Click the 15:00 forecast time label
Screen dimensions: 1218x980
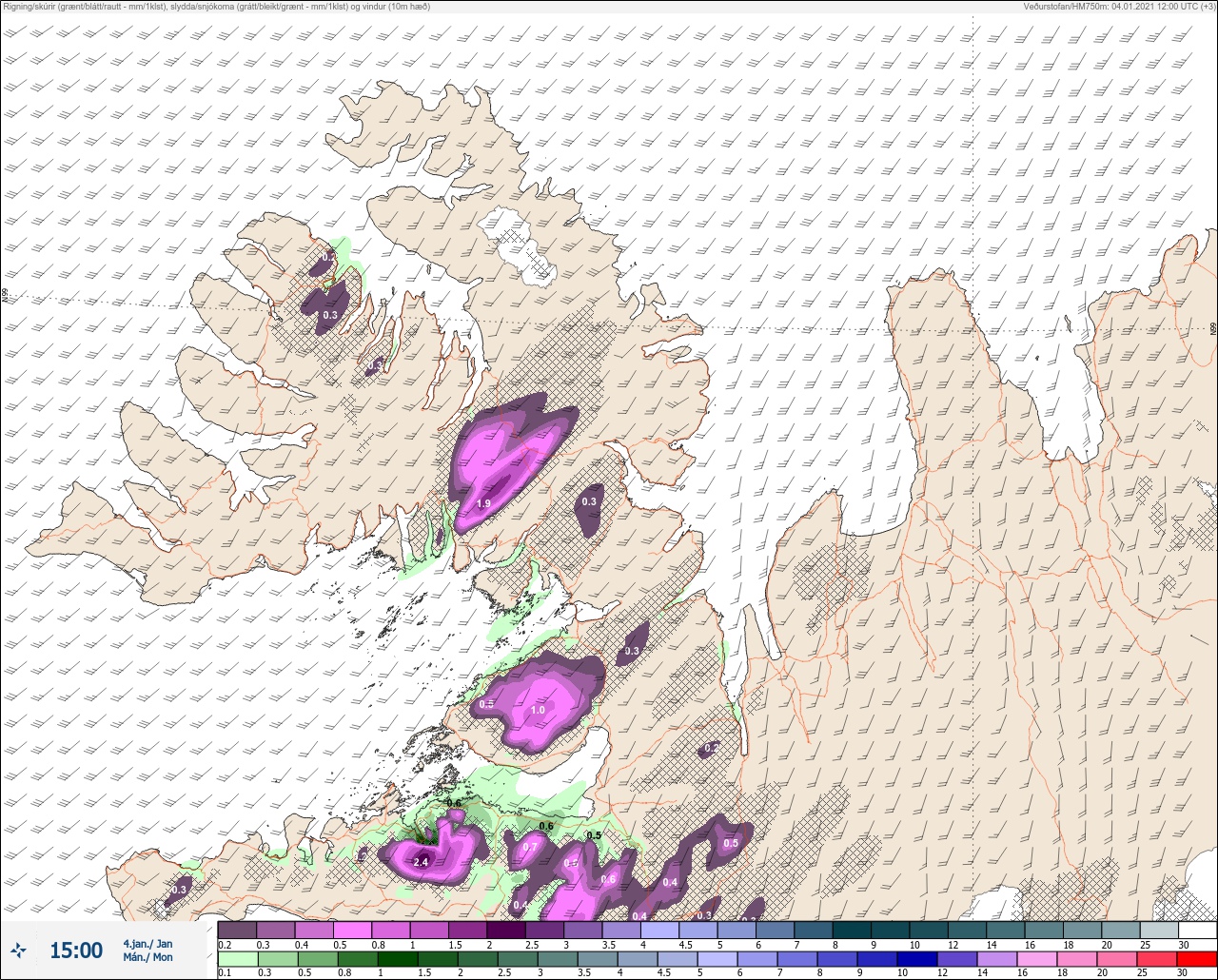pyautogui.click(x=76, y=951)
